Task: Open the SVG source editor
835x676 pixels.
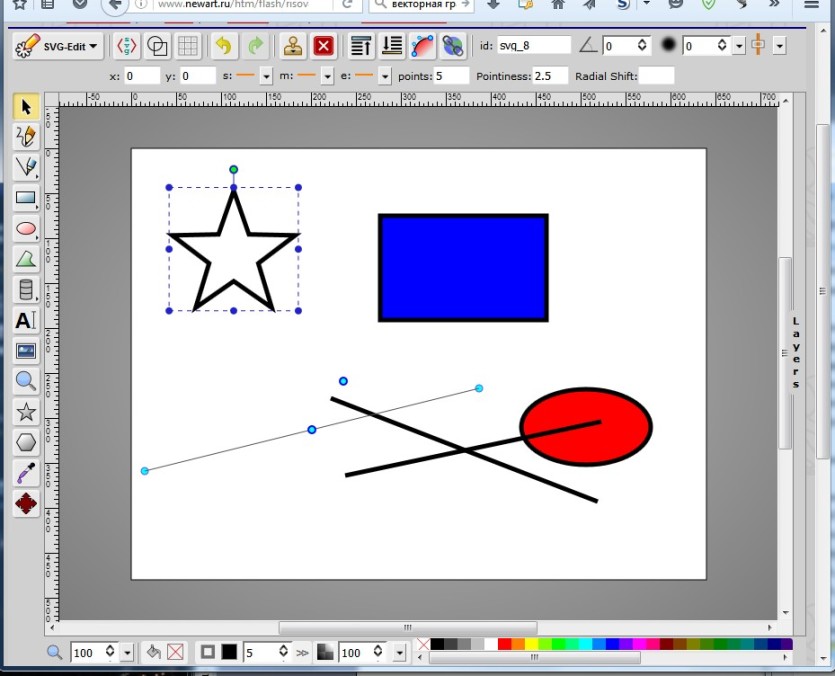Action: [127, 46]
